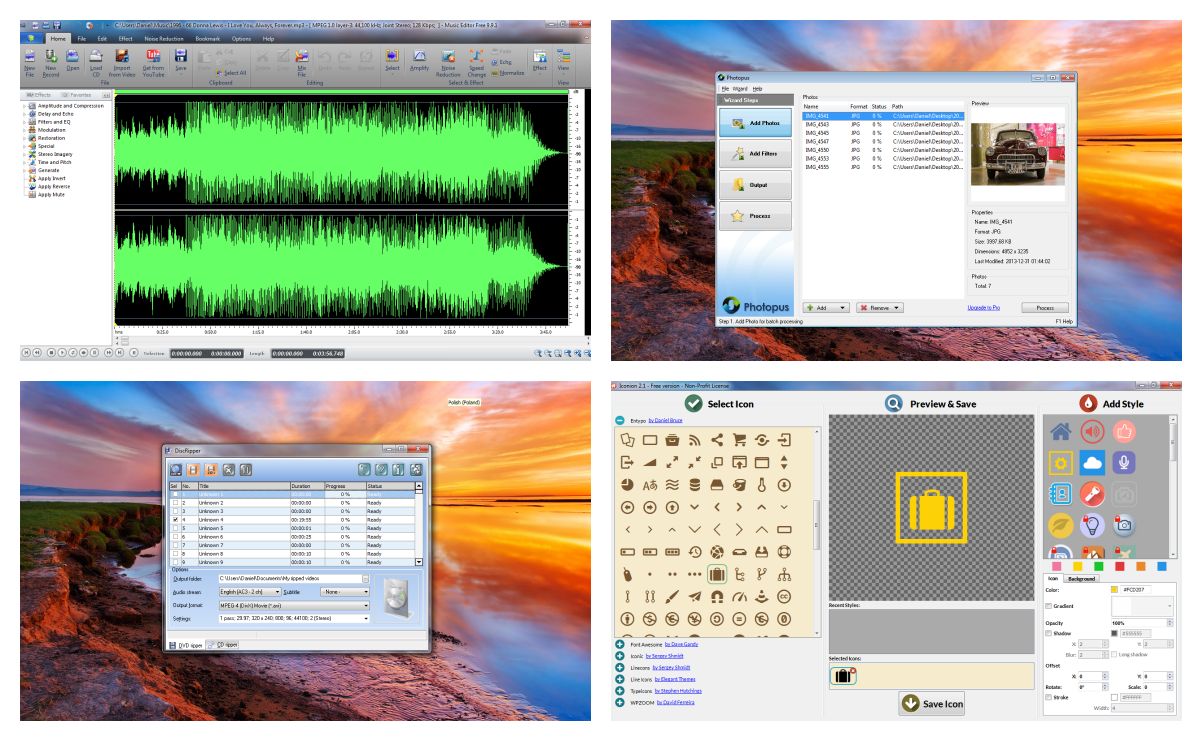This screenshot has width=1202, height=741.
Task: Open the Noise Reduction ribbon tab
Action: (164, 38)
